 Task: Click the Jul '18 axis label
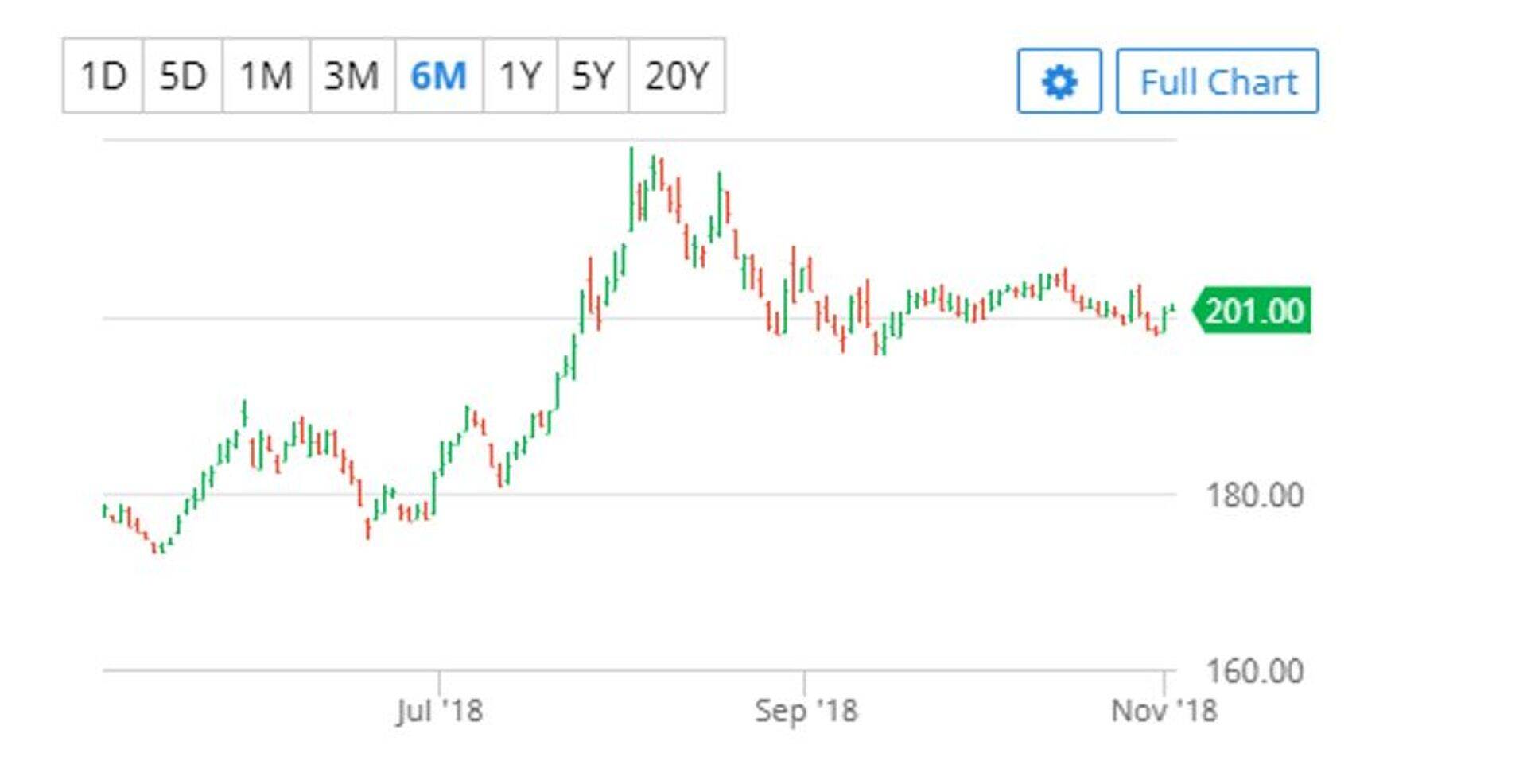click(x=439, y=710)
